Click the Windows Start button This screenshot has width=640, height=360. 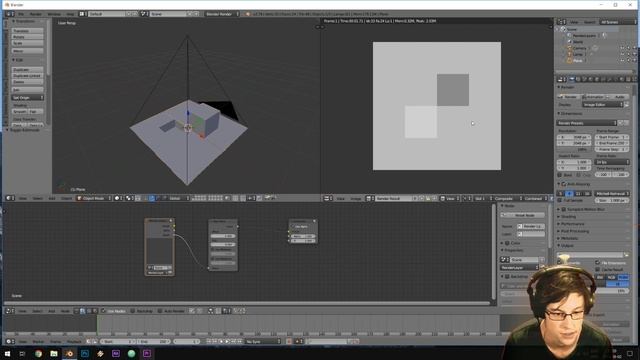pos(7,353)
